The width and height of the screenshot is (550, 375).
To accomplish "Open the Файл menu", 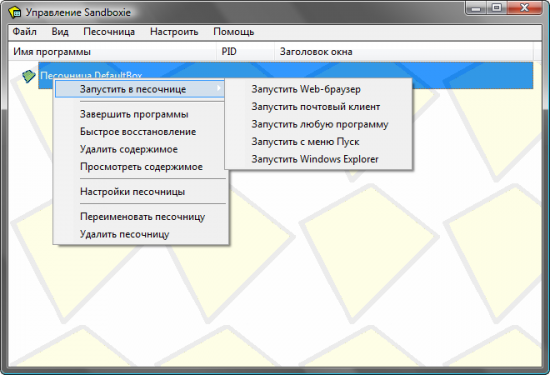I will click(25, 32).
